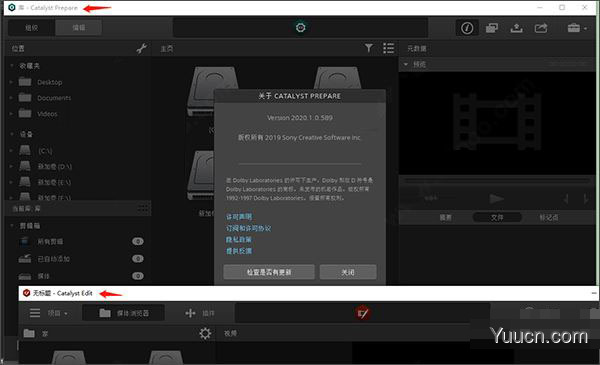
Task: Open hamburger menu in Catalyst Edit window
Action: tap(35, 313)
